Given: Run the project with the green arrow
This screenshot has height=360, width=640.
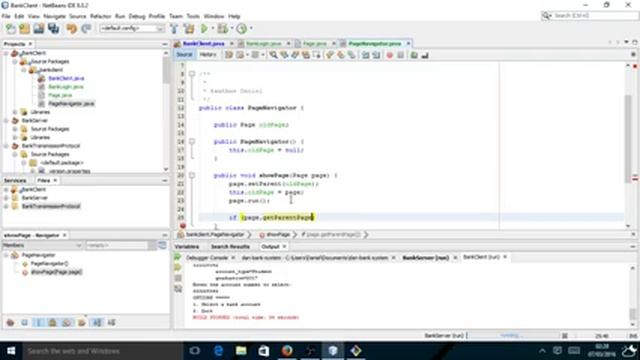Looking at the screenshot, I should pos(204,29).
